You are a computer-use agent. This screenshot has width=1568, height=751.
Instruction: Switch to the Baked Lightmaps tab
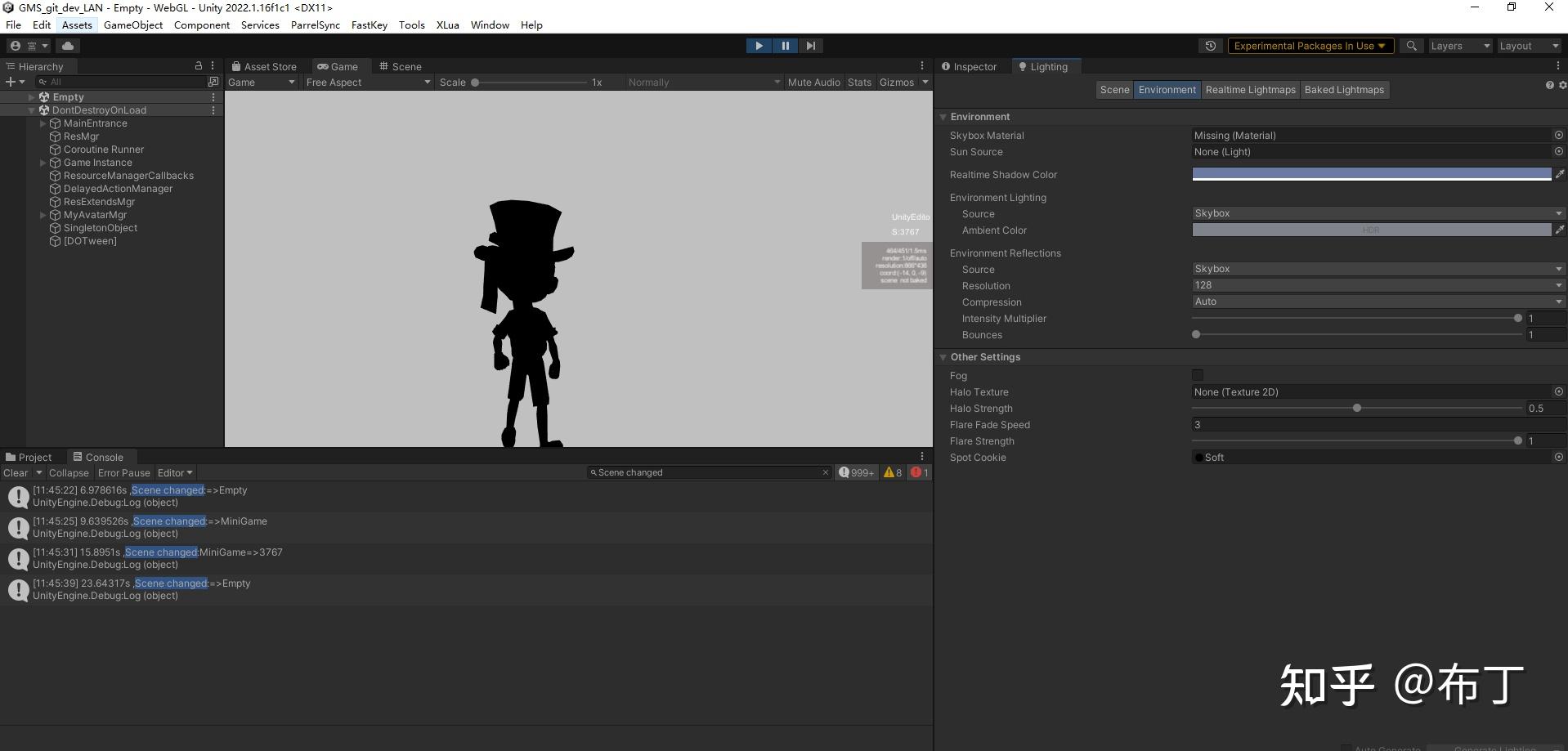click(x=1344, y=89)
